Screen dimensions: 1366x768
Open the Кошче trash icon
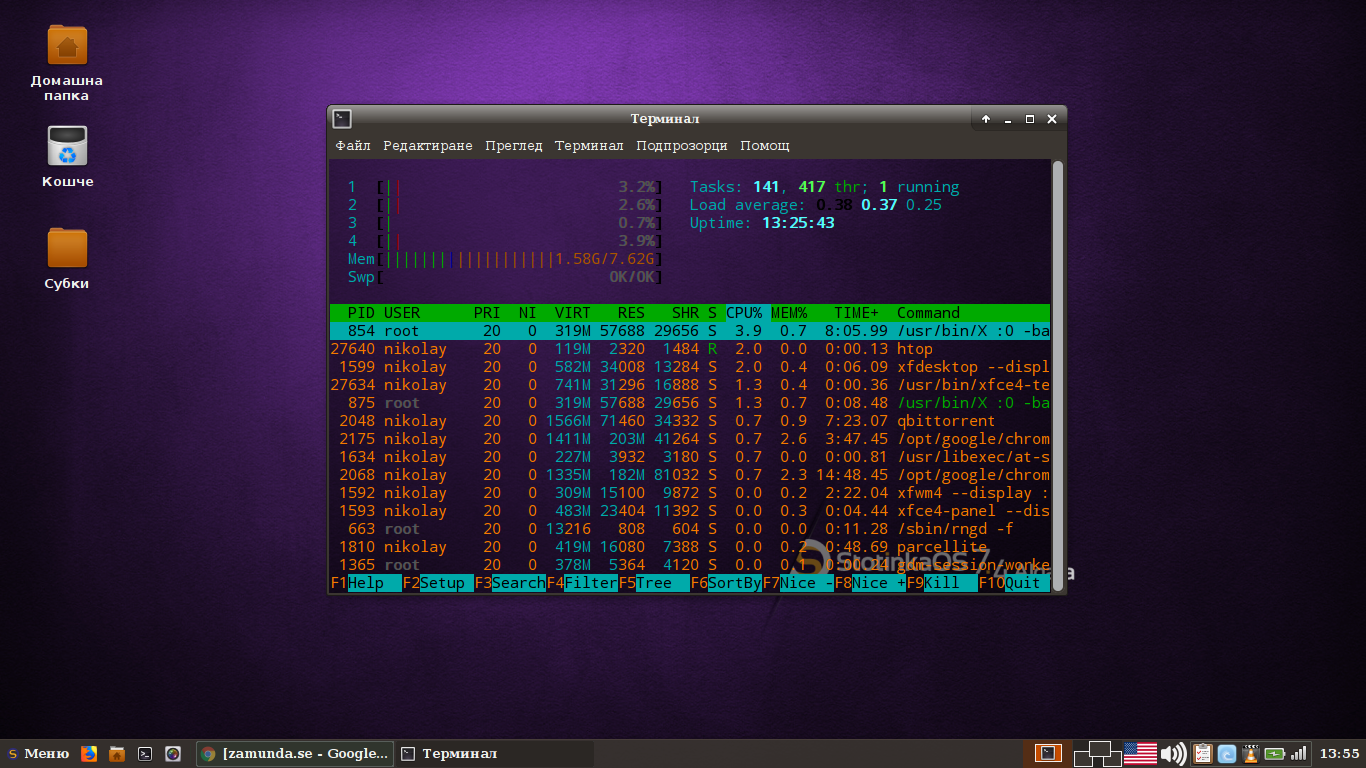tap(67, 156)
